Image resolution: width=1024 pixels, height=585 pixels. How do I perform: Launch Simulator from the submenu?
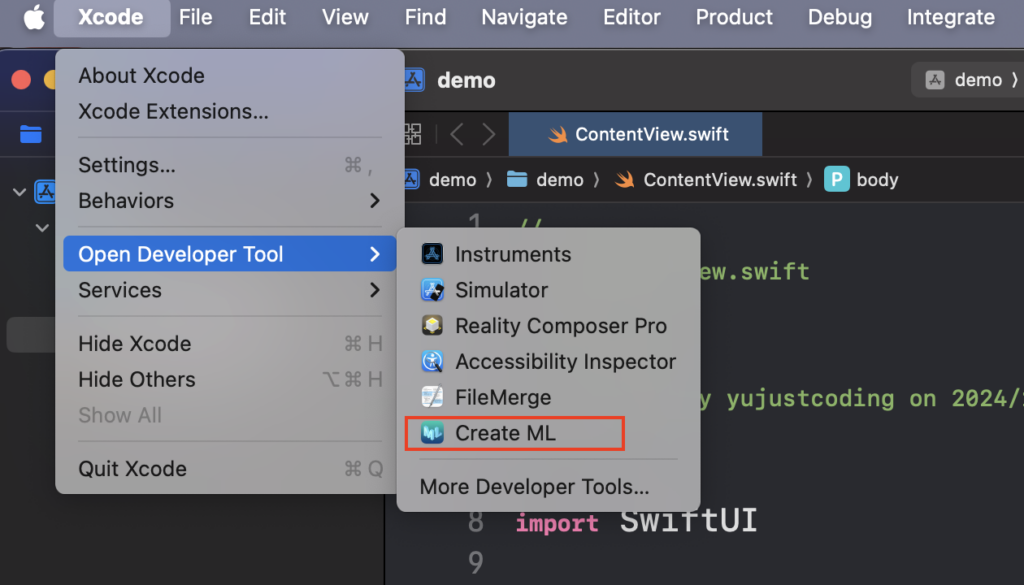tap(500, 290)
